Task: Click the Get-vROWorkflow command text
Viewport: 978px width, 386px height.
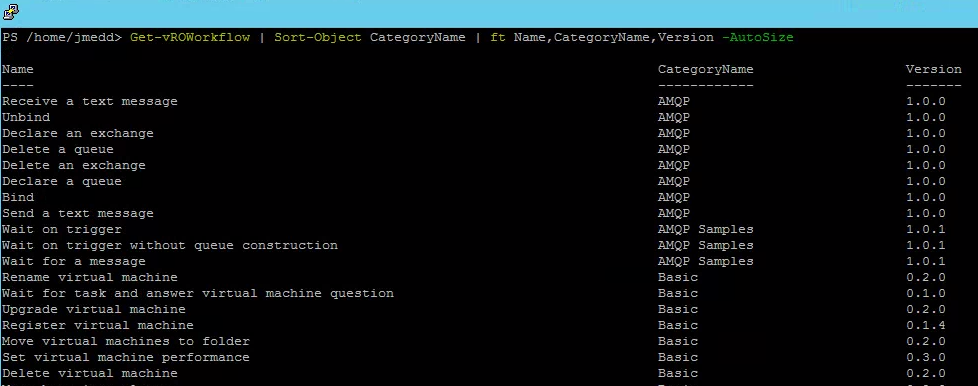Action: tap(190, 37)
